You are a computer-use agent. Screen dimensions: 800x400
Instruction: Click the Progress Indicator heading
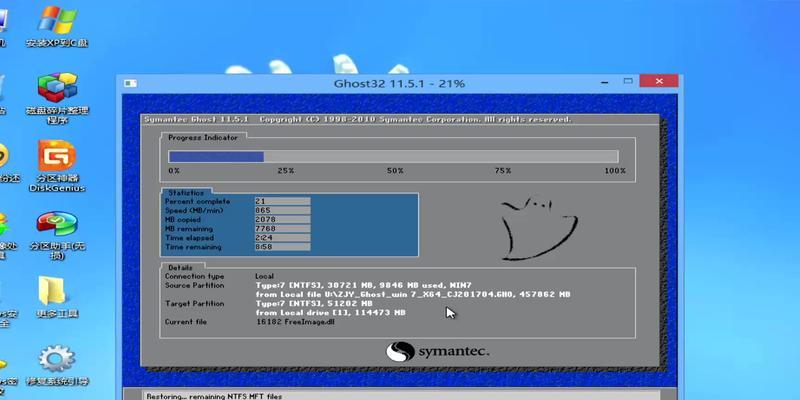click(x=203, y=137)
